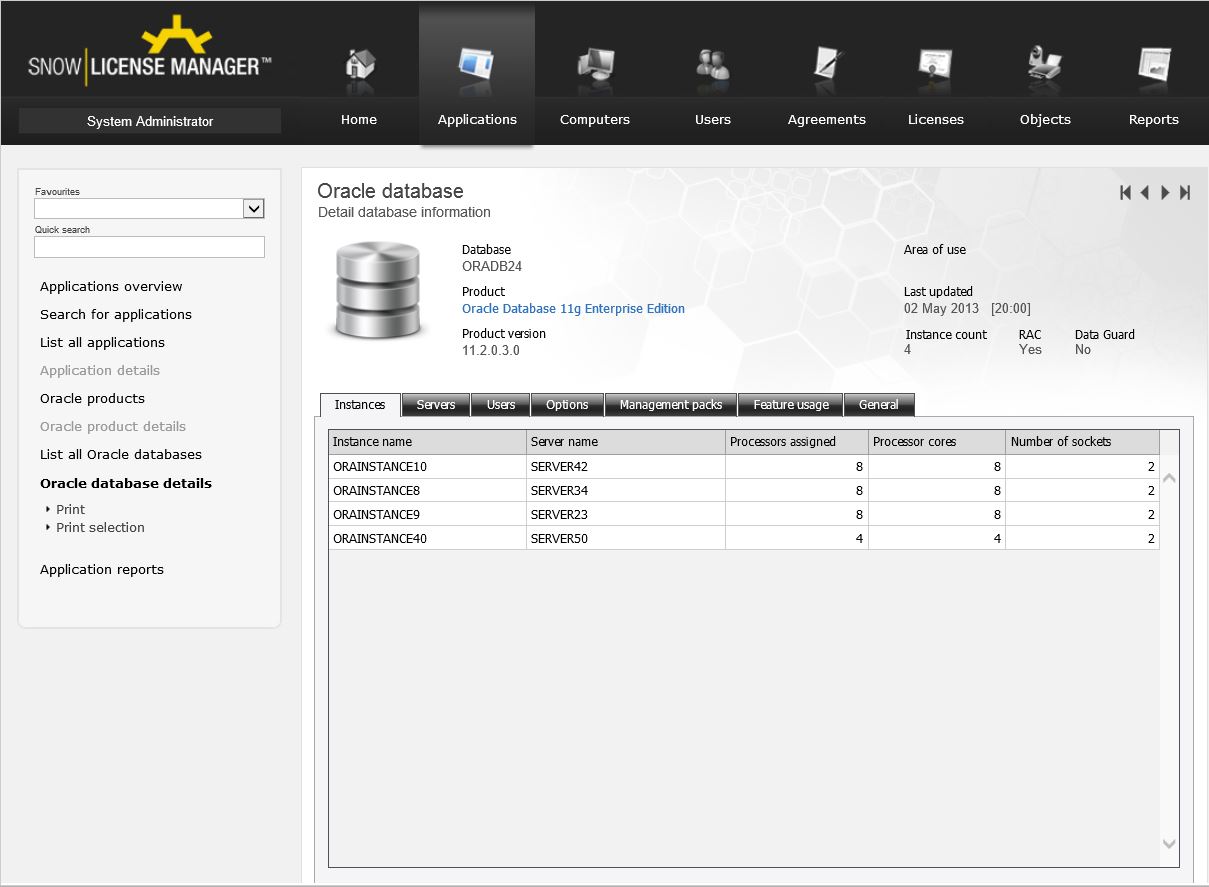Select the Applications window icon
This screenshot has width=1209, height=887.
click(476, 64)
